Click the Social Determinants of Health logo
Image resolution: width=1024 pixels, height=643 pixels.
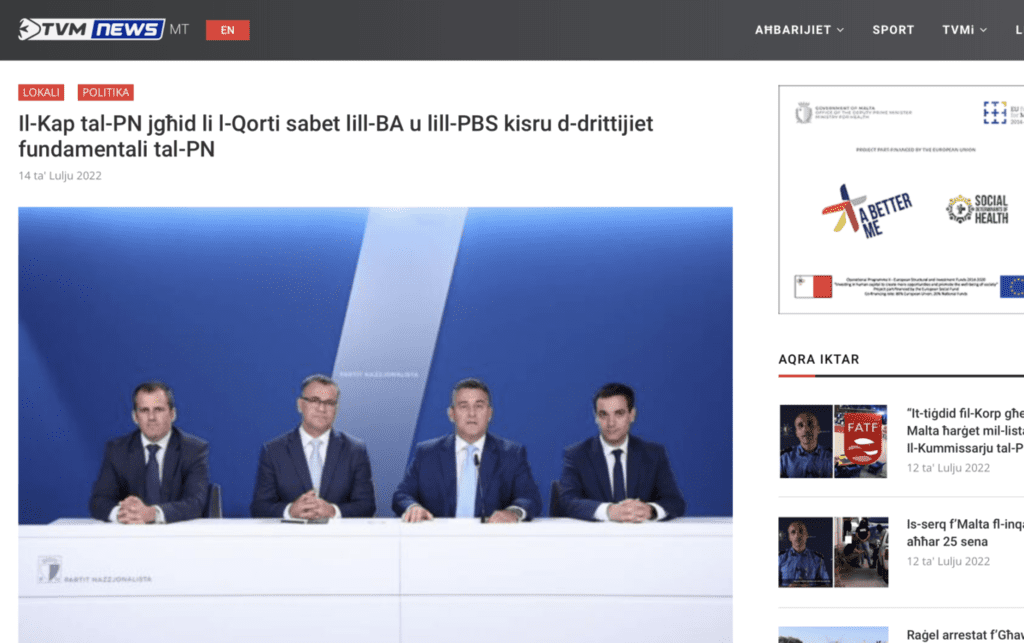[x=977, y=210]
